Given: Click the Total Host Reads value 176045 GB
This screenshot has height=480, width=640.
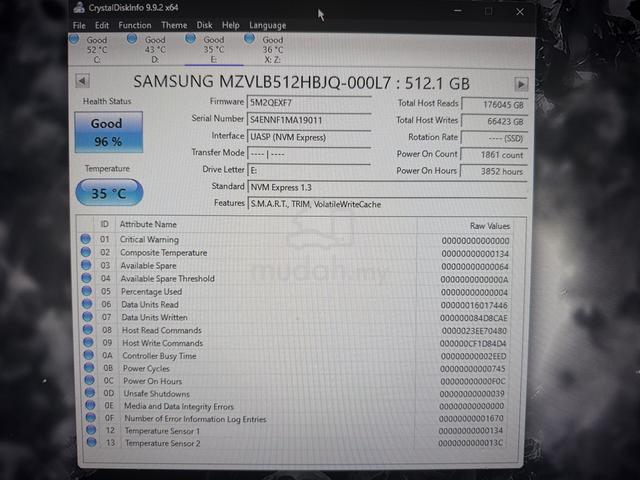Looking at the screenshot, I should pos(494,104).
